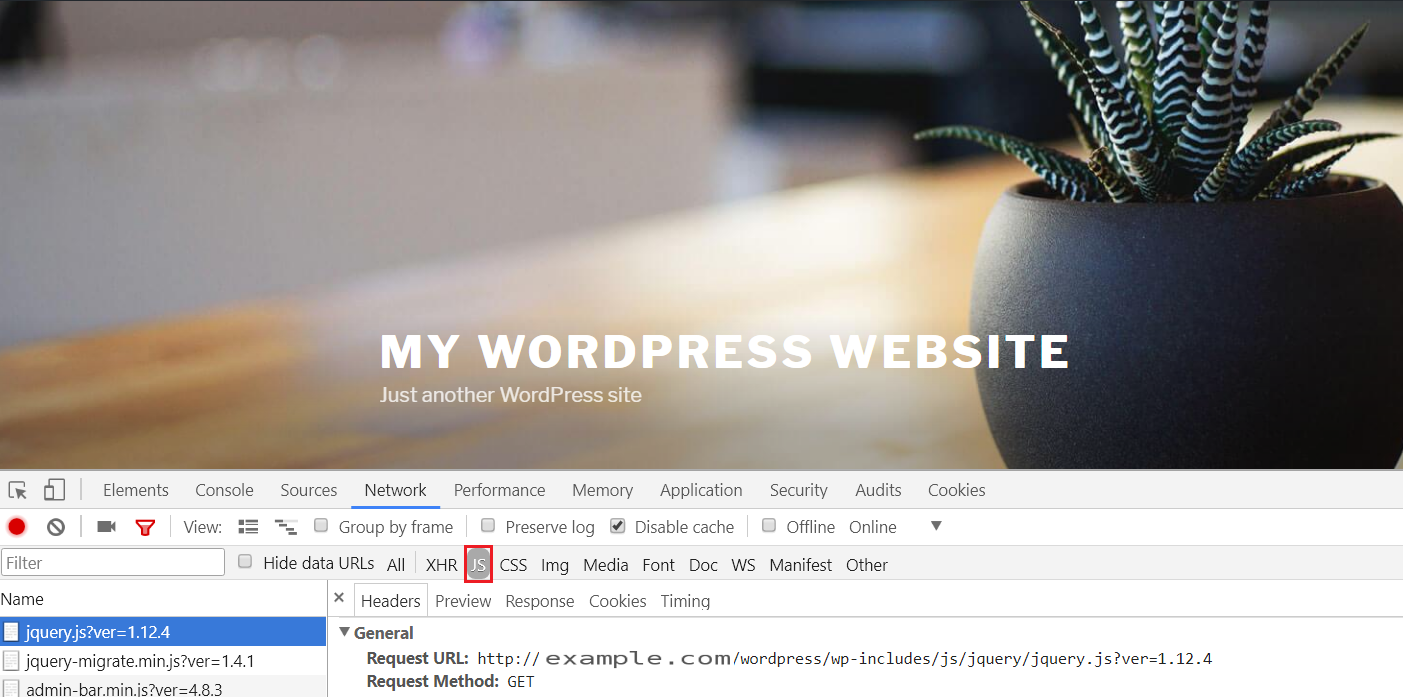Image resolution: width=1404 pixels, height=697 pixels.
Task: Check Hide data URLs option
Action: click(245, 562)
